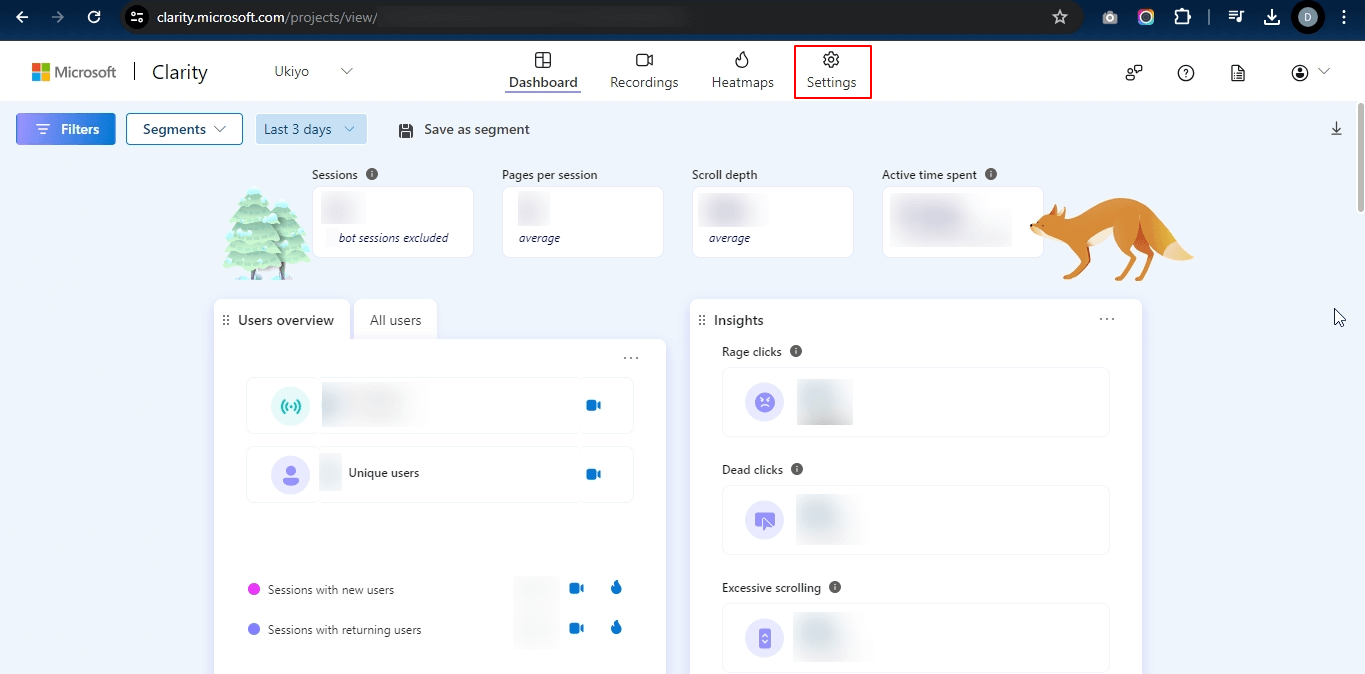
Task: View recordings of sessions with returning users
Action: [x=576, y=628]
